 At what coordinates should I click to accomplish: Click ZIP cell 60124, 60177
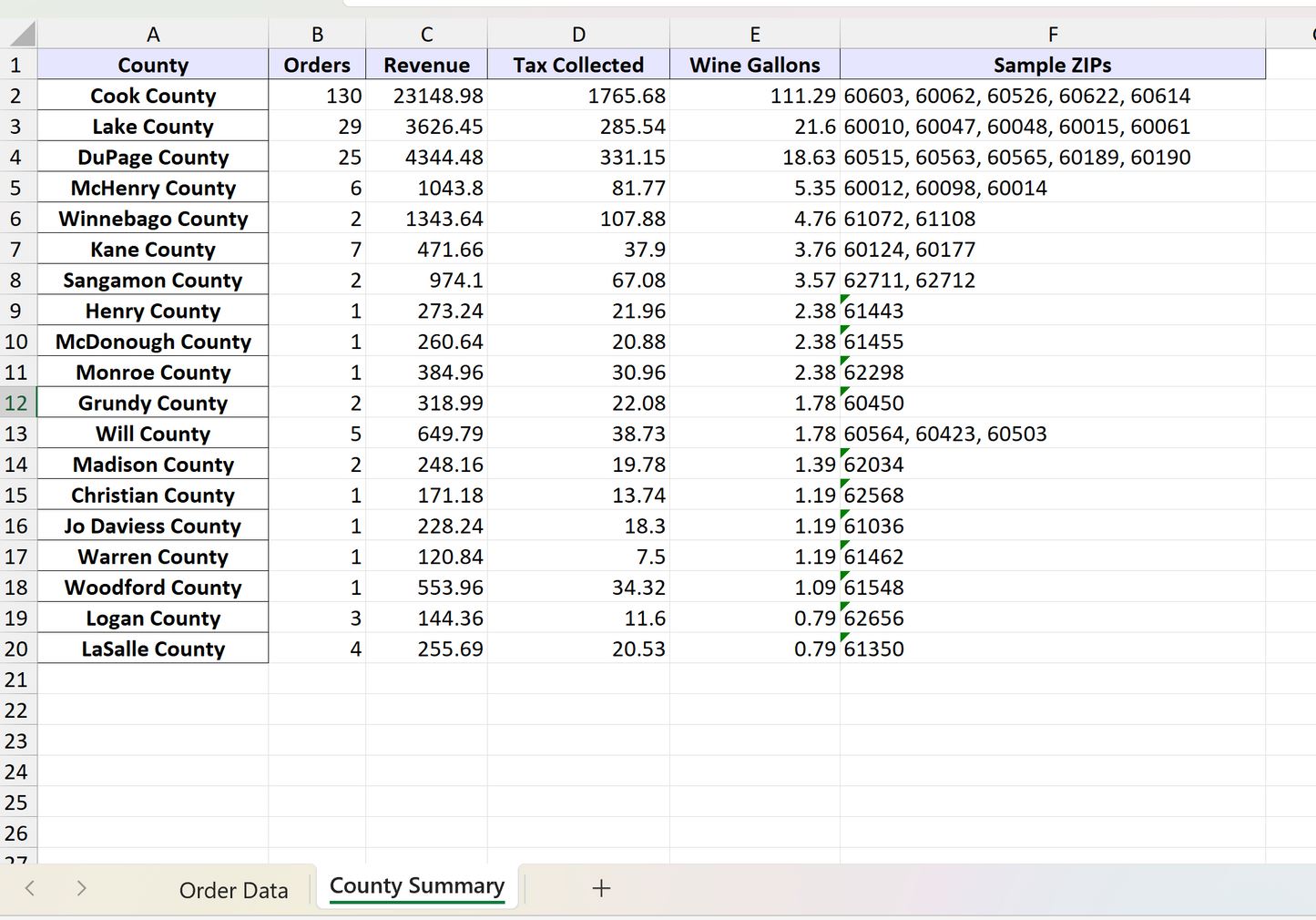(1053, 250)
